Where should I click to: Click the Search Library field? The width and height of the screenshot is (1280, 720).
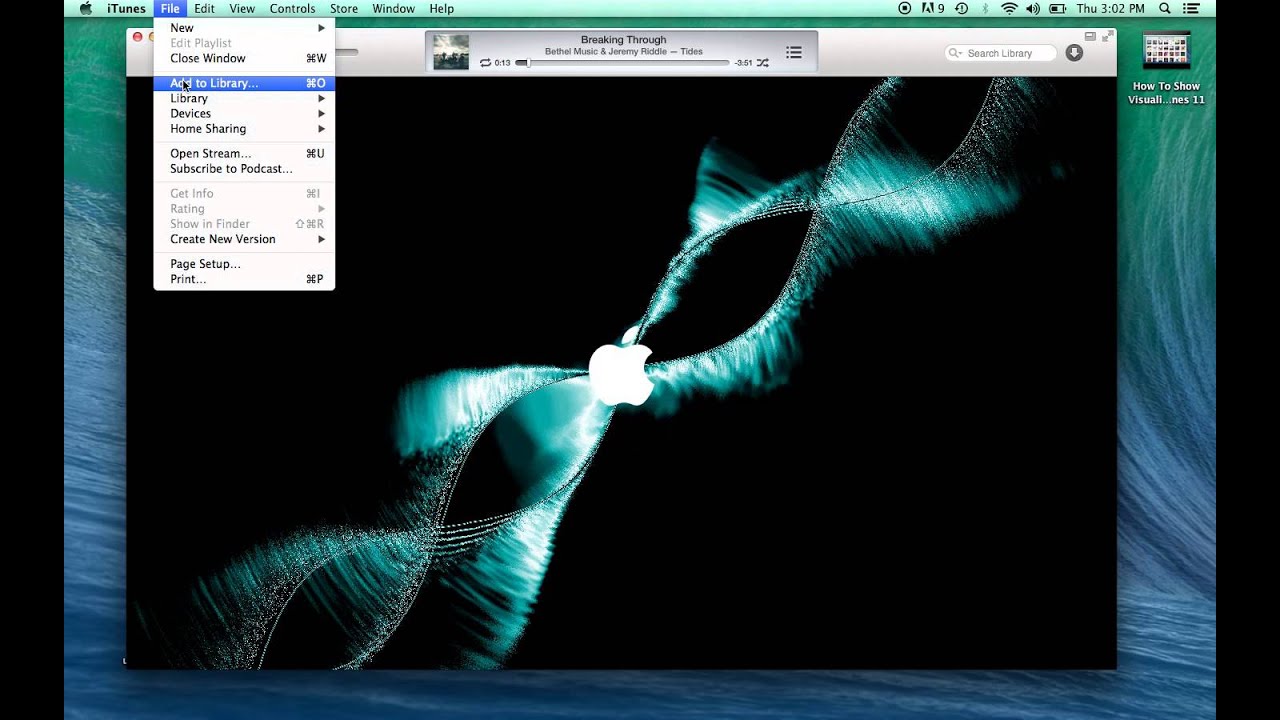click(1000, 53)
